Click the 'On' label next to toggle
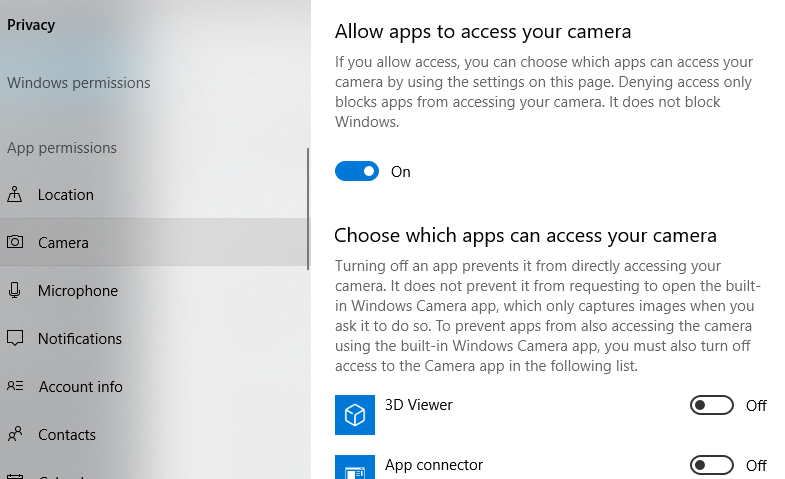The height and width of the screenshot is (479, 785). click(401, 172)
